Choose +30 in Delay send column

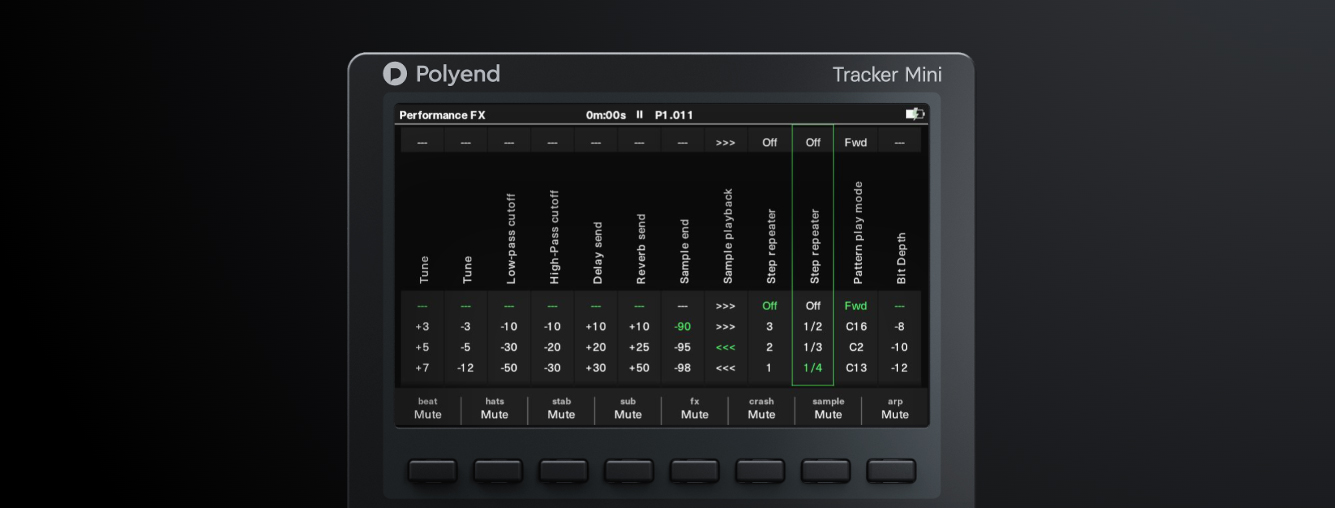595,368
